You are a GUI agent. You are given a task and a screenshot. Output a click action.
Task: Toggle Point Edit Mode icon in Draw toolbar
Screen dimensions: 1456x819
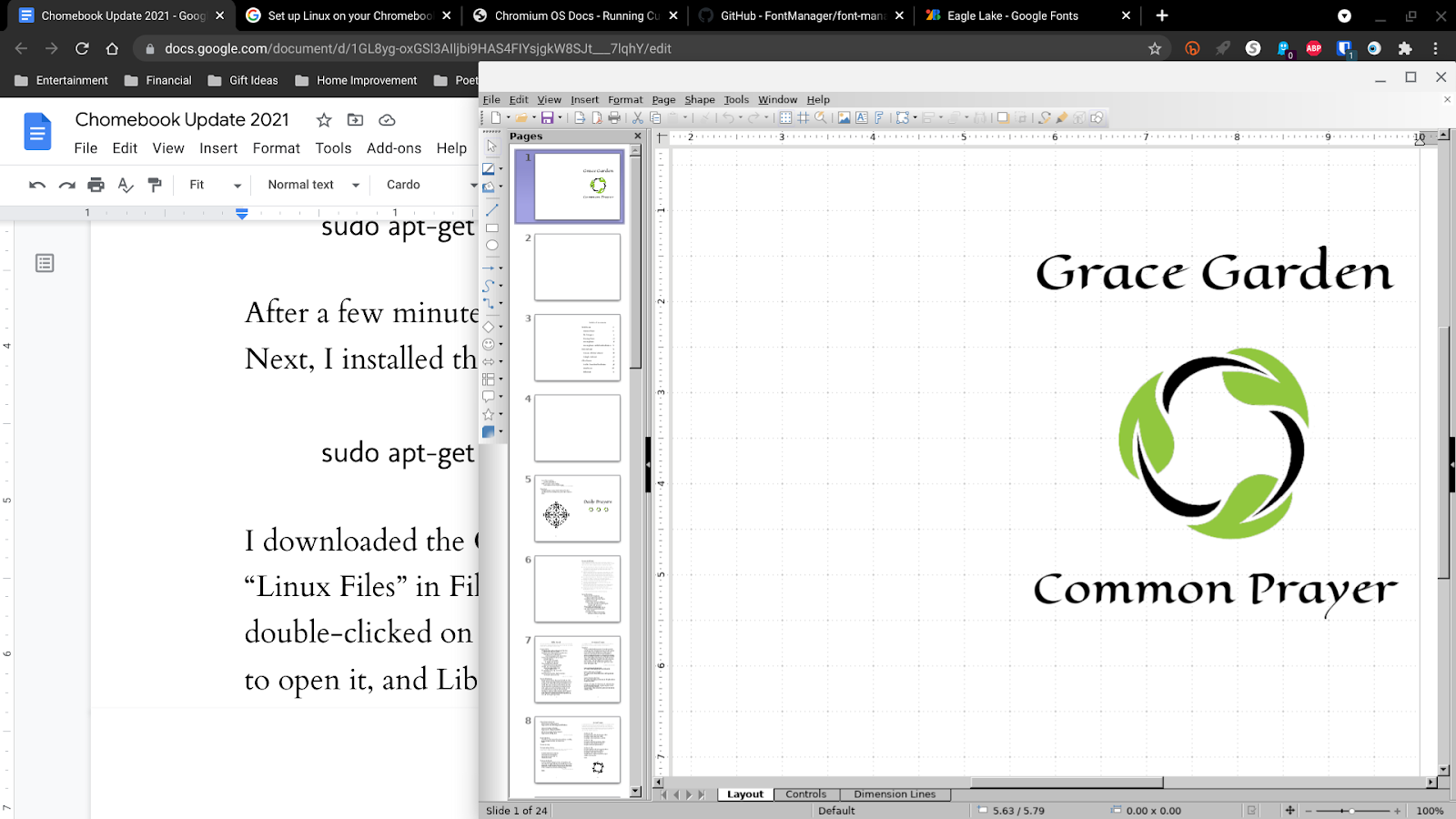pyautogui.click(x=1044, y=117)
